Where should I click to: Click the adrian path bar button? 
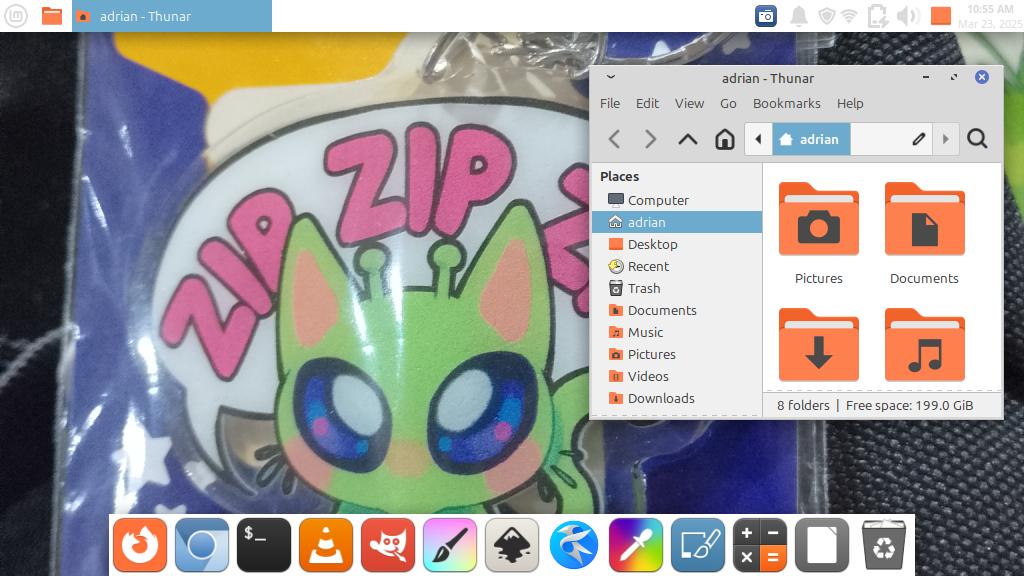(811, 140)
